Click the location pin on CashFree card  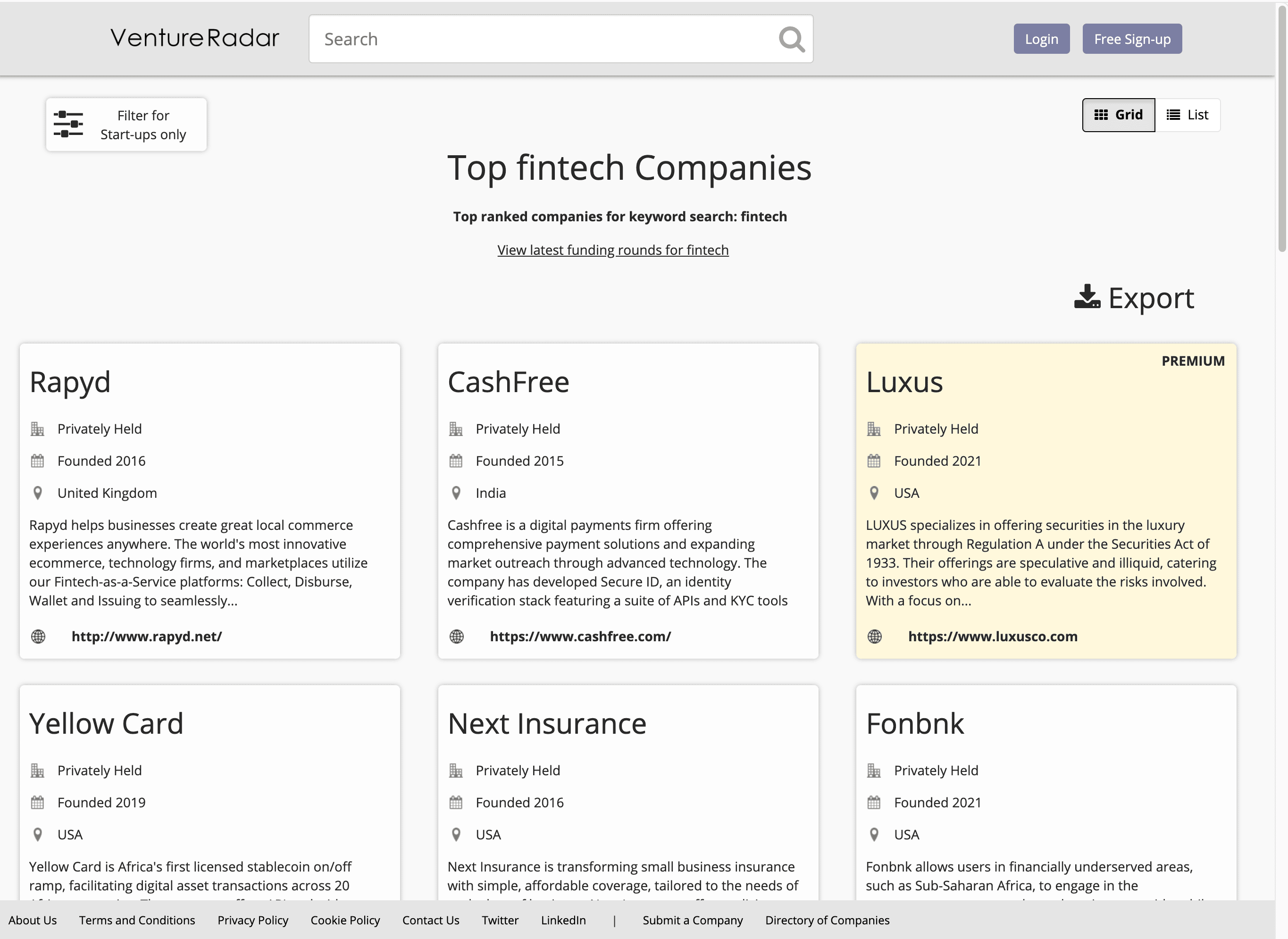[456, 493]
